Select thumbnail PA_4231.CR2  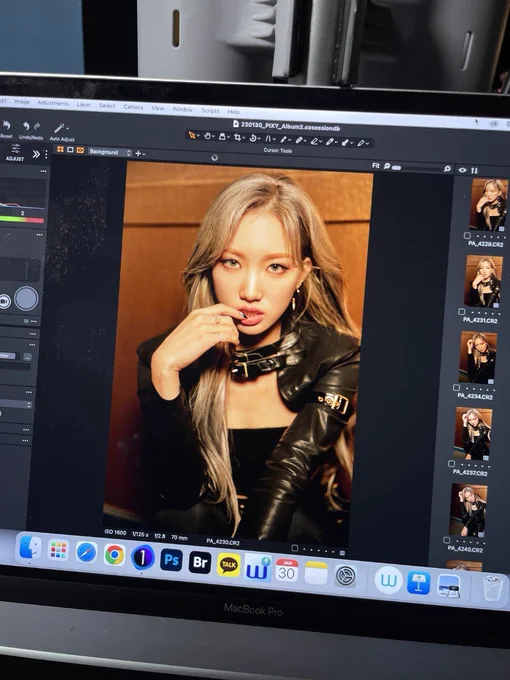[x=483, y=281]
